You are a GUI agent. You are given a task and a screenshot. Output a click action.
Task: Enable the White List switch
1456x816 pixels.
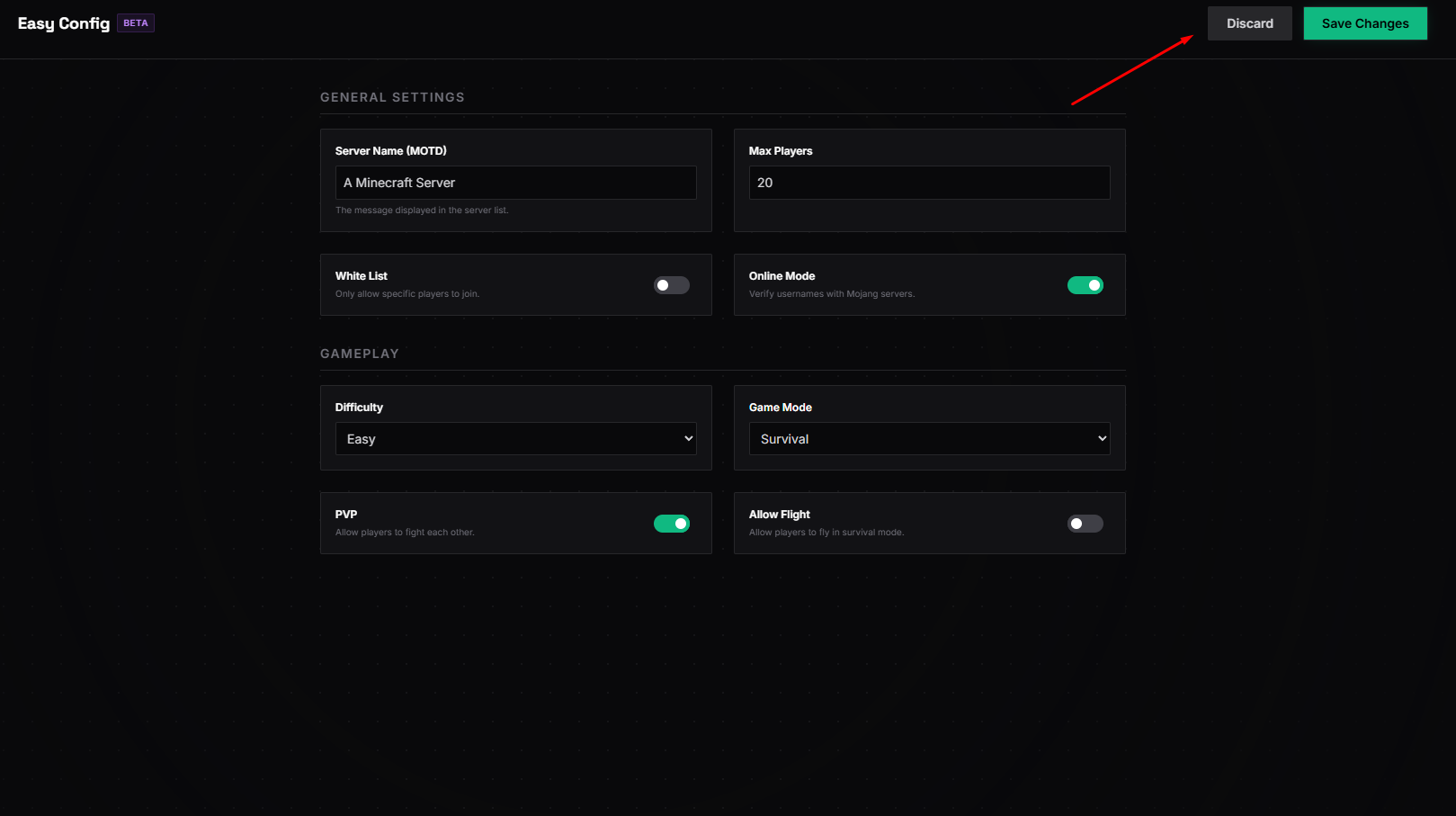(671, 285)
